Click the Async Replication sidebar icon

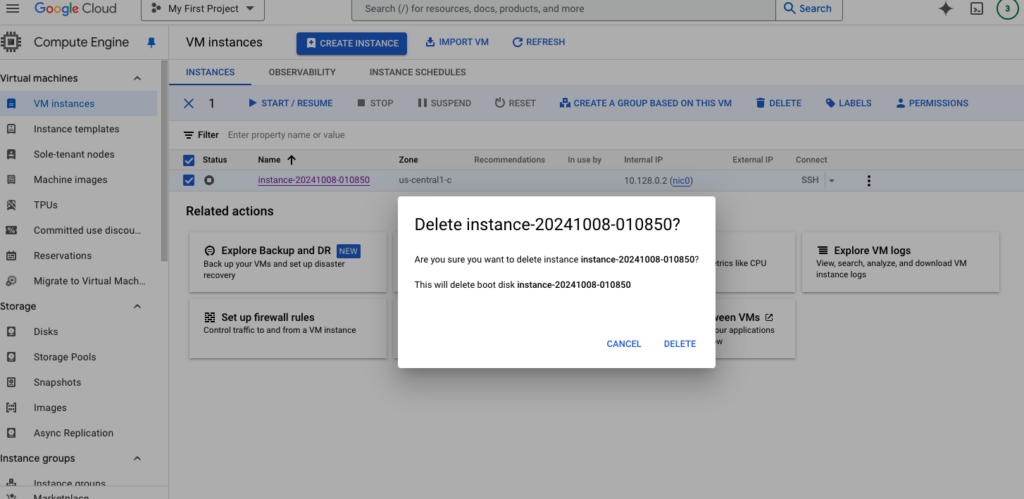click(x=11, y=433)
